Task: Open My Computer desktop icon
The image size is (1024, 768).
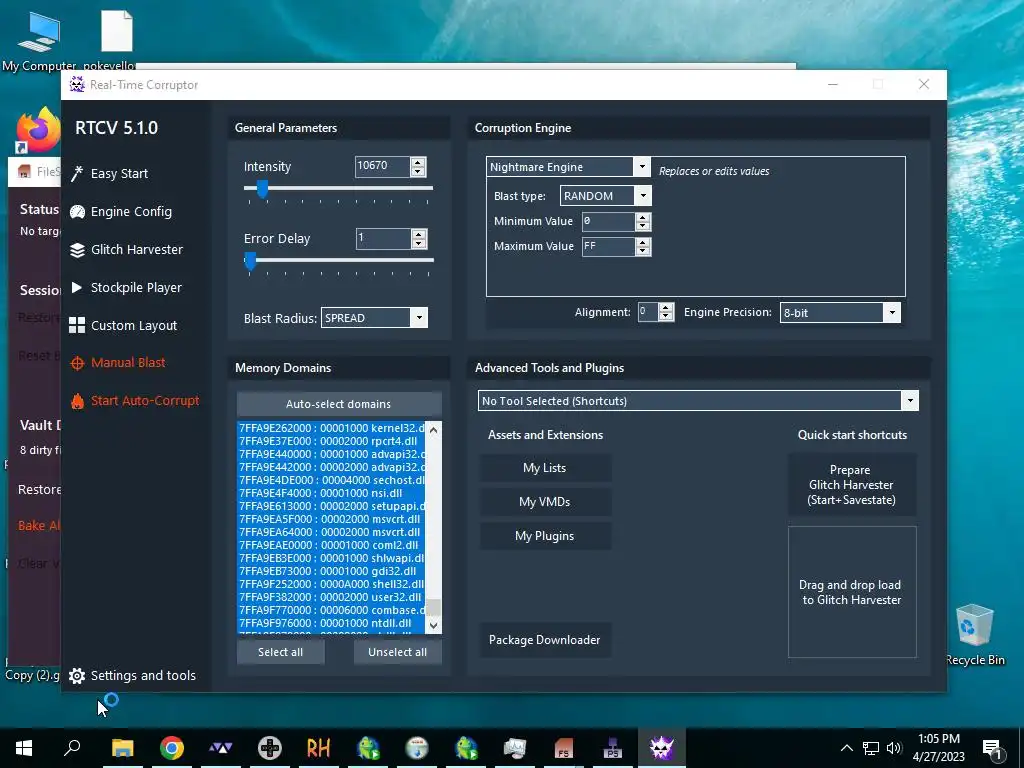Action: click(39, 42)
